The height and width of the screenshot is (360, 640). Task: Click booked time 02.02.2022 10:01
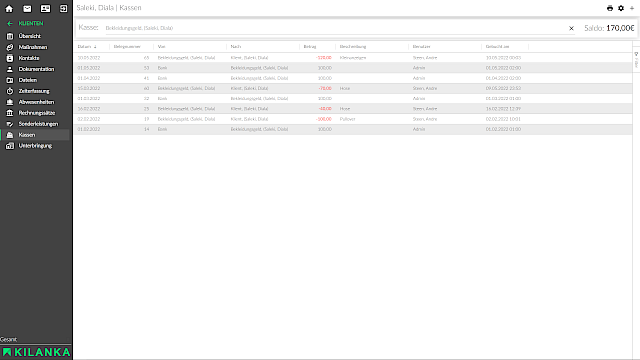point(503,119)
